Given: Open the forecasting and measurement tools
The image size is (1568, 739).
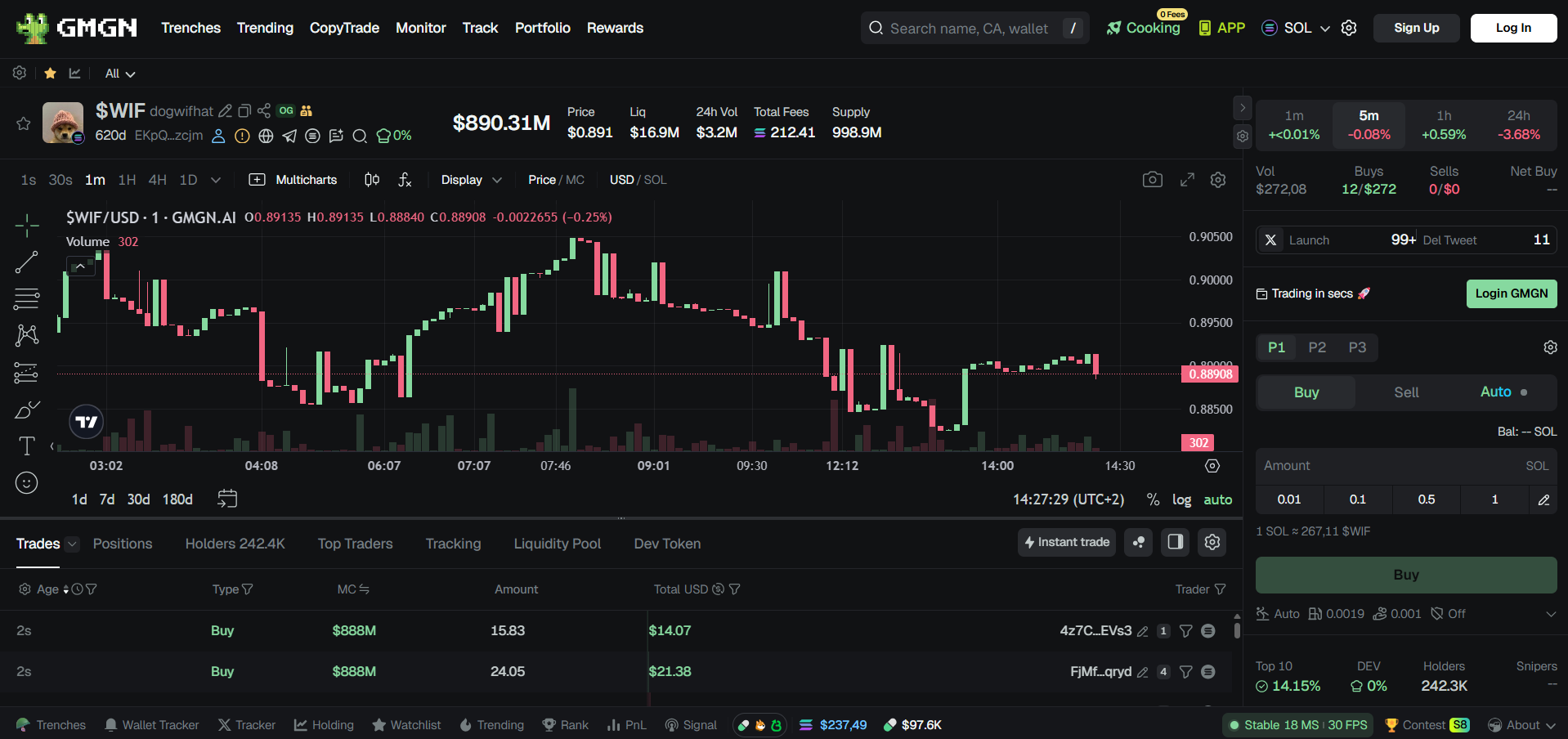Looking at the screenshot, I should (26, 373).
